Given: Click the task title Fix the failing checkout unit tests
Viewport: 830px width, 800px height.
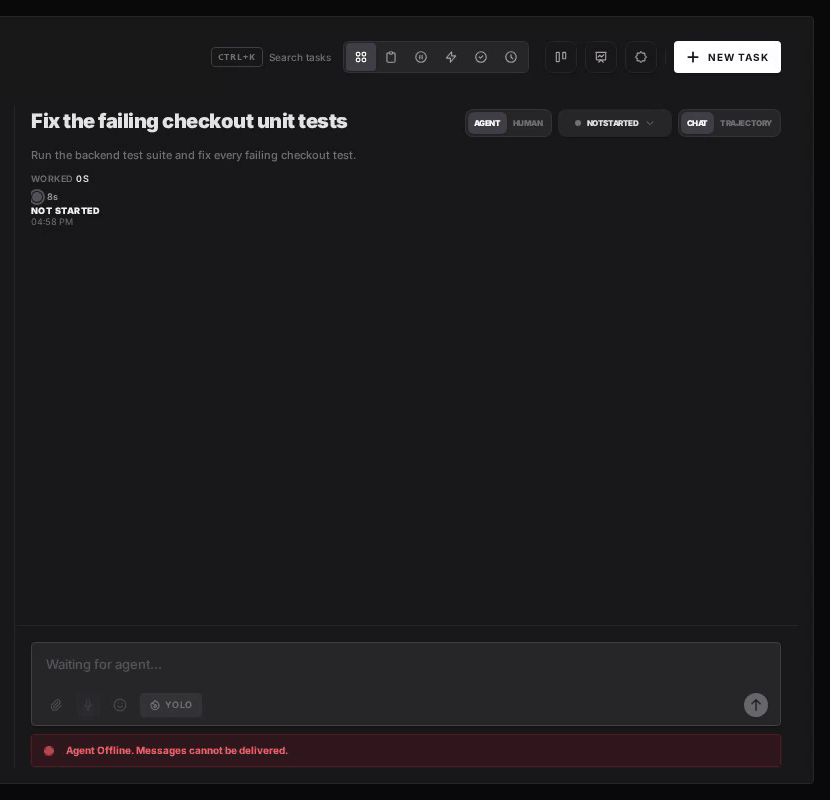Looking at the screenshot, I should pyautogui.click(x=189, y=121).
